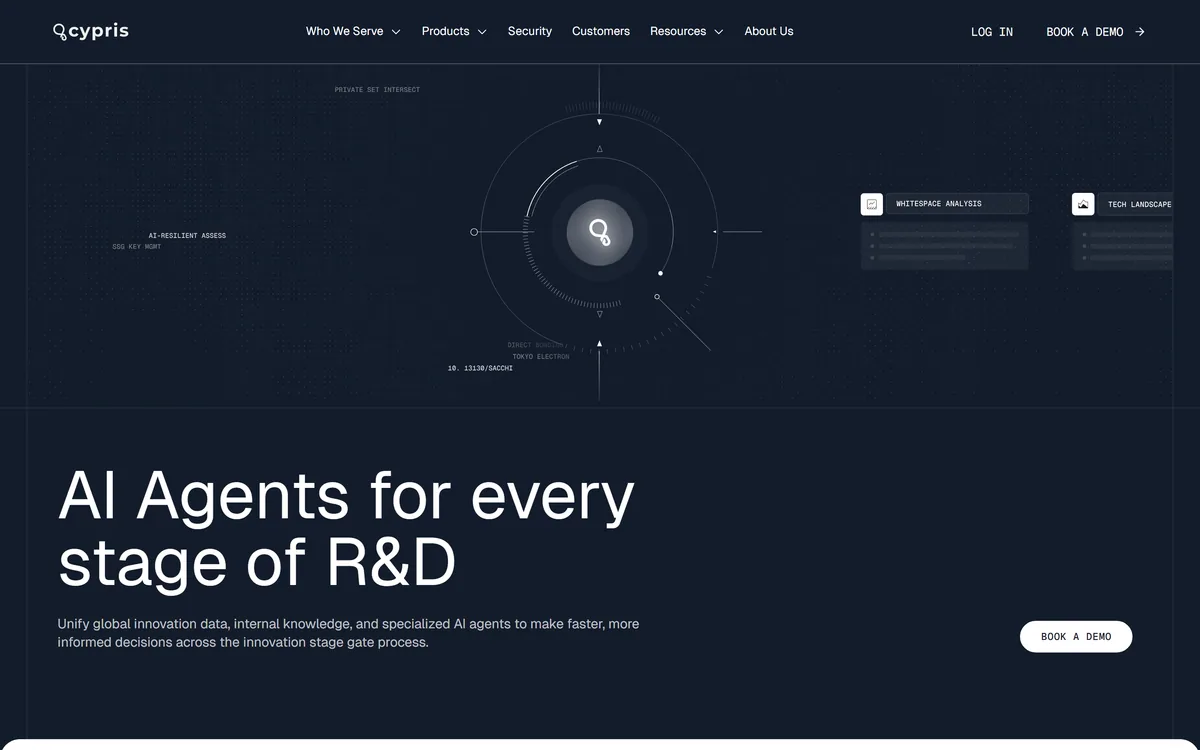
Task: Click the TOKYO ELECTRON label
Action: point(541,357)
